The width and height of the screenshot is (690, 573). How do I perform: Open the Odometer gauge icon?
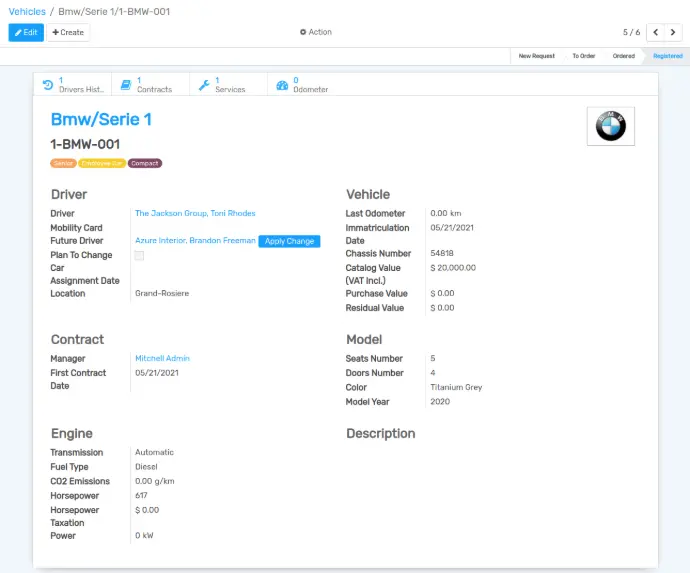tap(282, 85)
